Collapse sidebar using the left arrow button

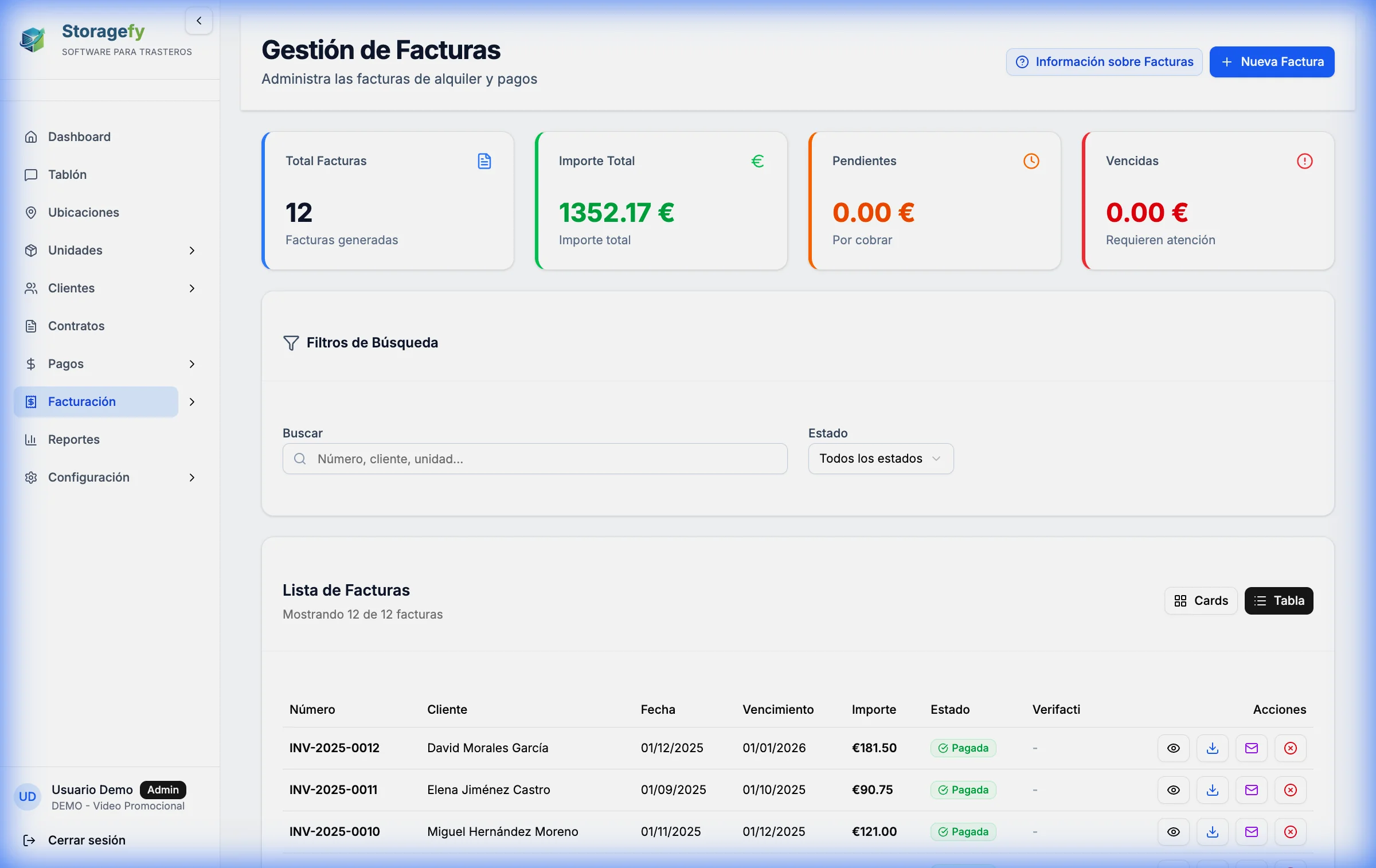pos(199,21)
